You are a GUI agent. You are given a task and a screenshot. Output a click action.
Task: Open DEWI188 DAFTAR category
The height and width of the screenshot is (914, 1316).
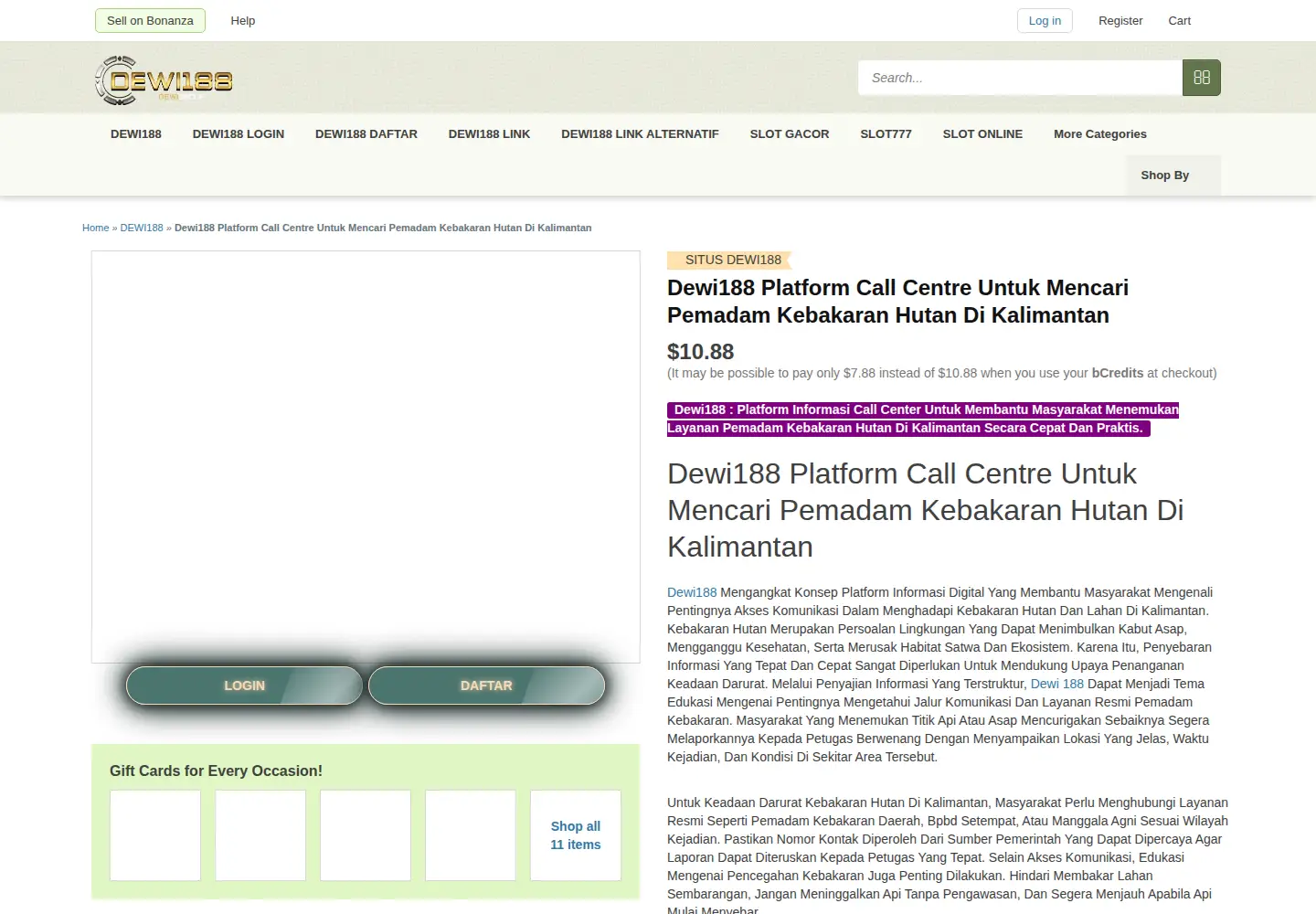[366, 133]
